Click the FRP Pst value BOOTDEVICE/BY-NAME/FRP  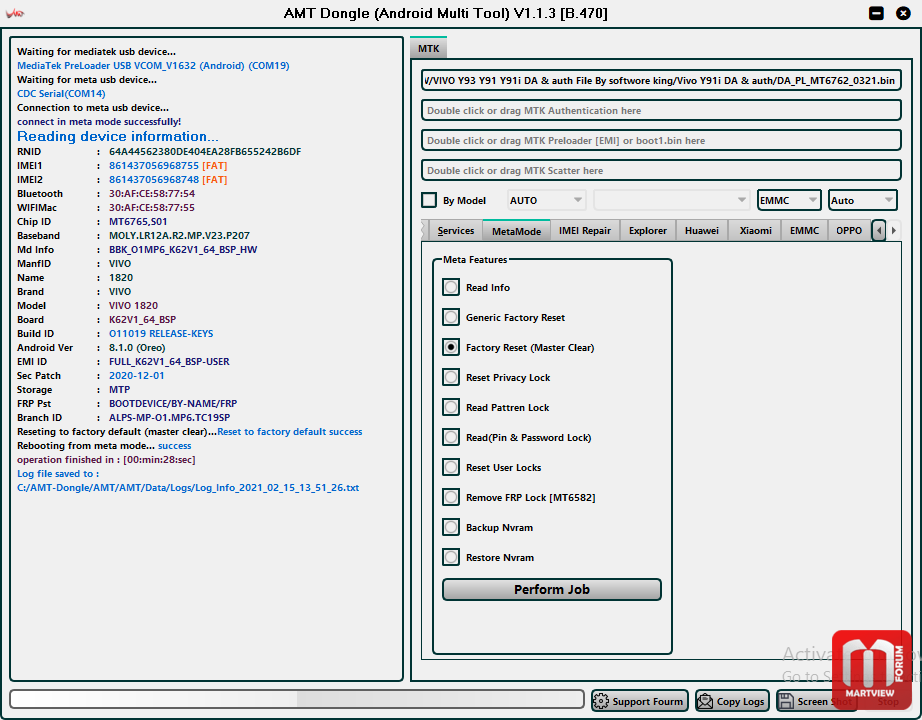coord(173,404)
